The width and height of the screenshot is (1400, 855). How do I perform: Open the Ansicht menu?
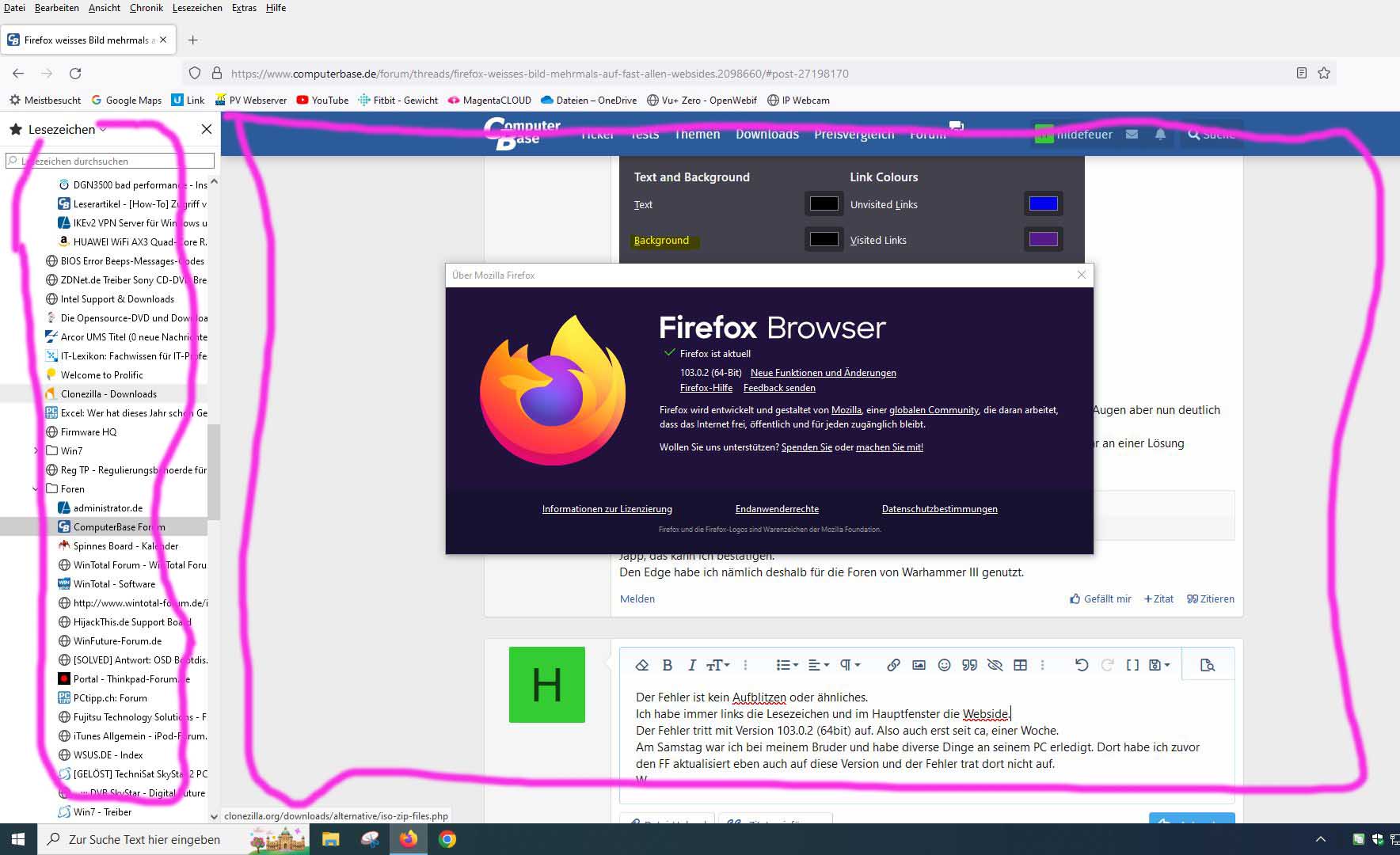(x=105, y=8)
